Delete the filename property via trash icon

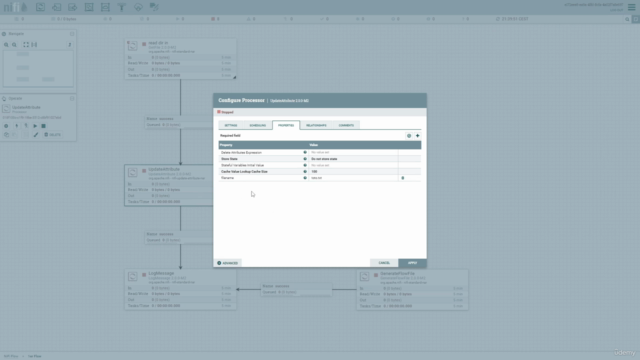coord(403,178)
